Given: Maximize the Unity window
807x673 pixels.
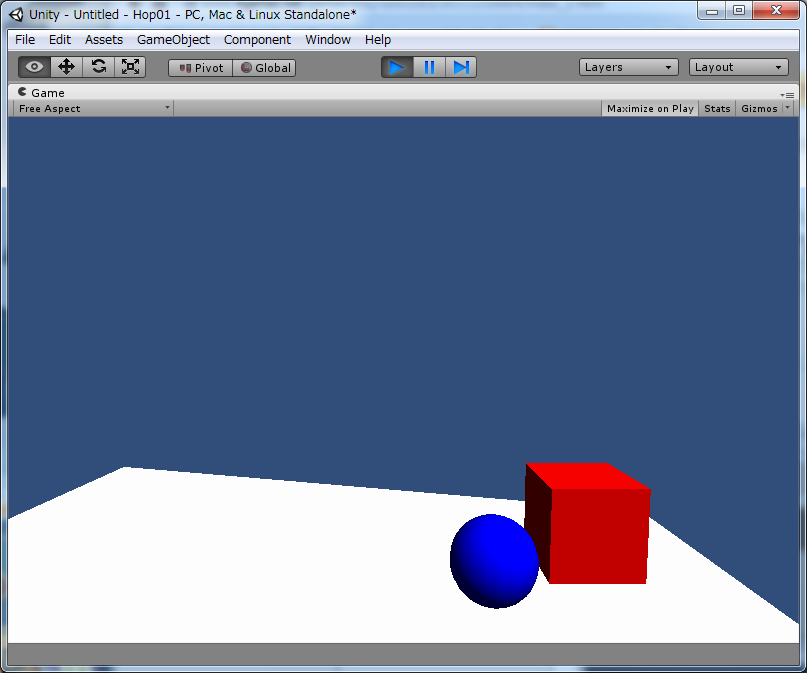Looking at the screenshot, I should click(x=739, y=10).
